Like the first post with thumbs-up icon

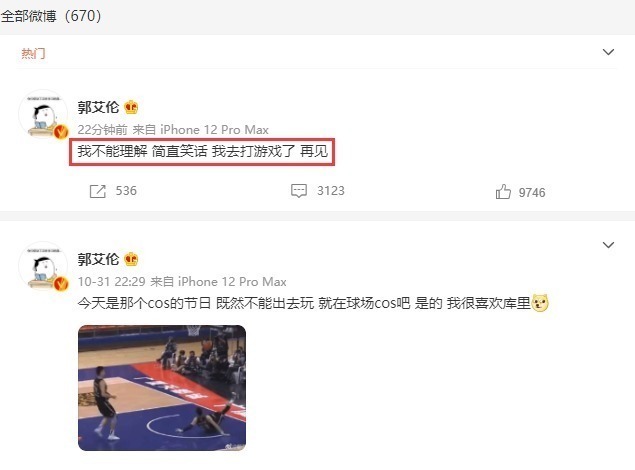click(x=503, y=191)
